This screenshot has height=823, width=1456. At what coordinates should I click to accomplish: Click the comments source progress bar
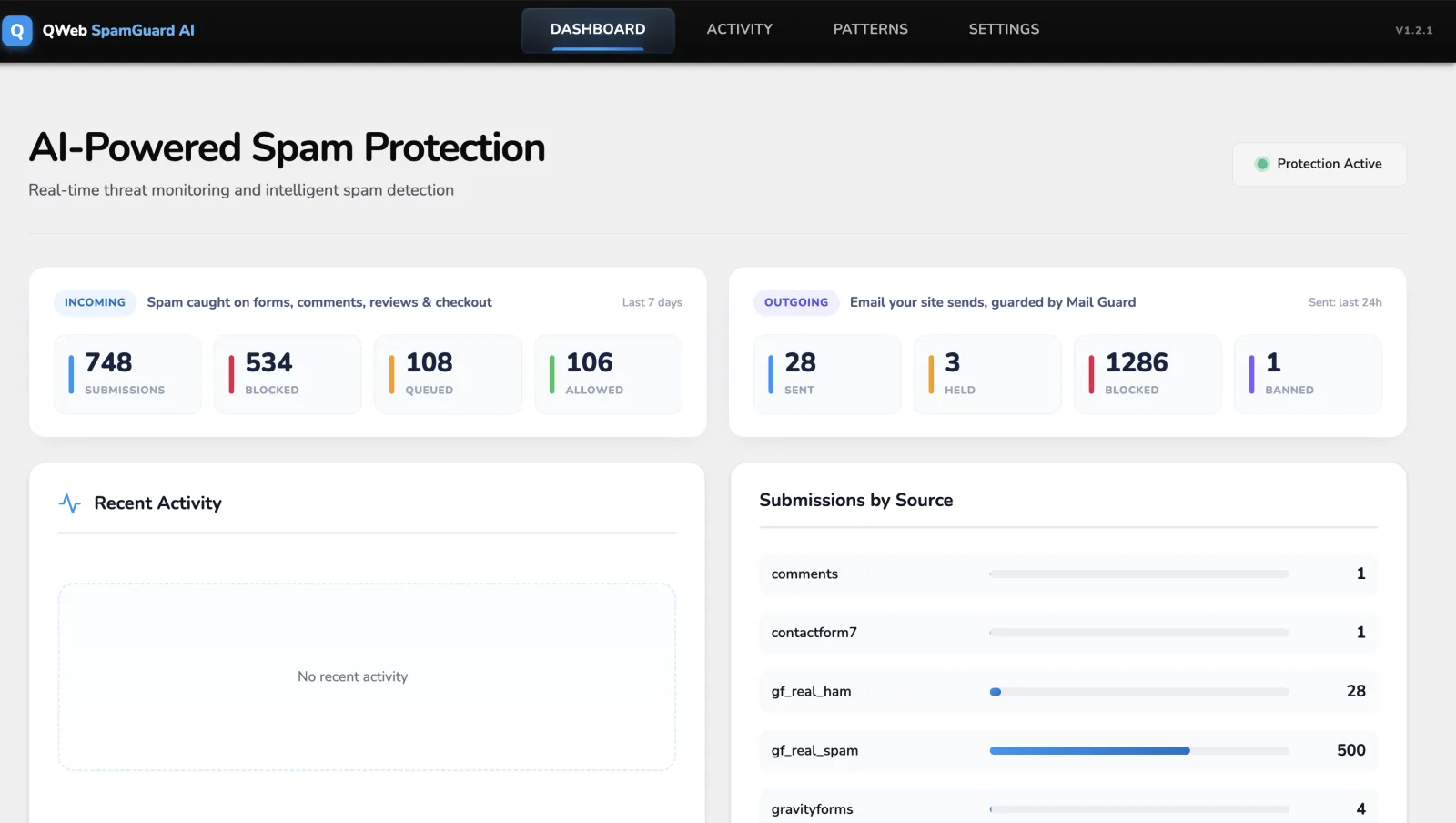(1139, 574)
